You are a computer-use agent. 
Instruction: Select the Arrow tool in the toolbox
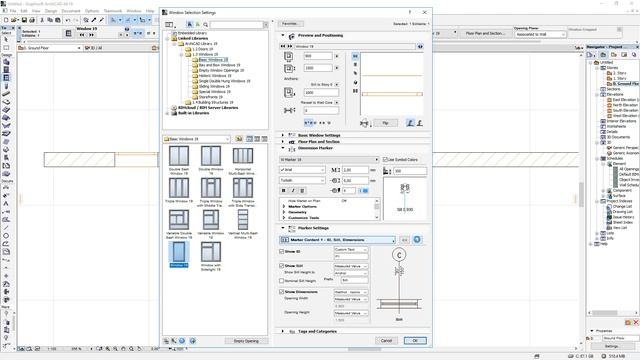tap(6, 40)
